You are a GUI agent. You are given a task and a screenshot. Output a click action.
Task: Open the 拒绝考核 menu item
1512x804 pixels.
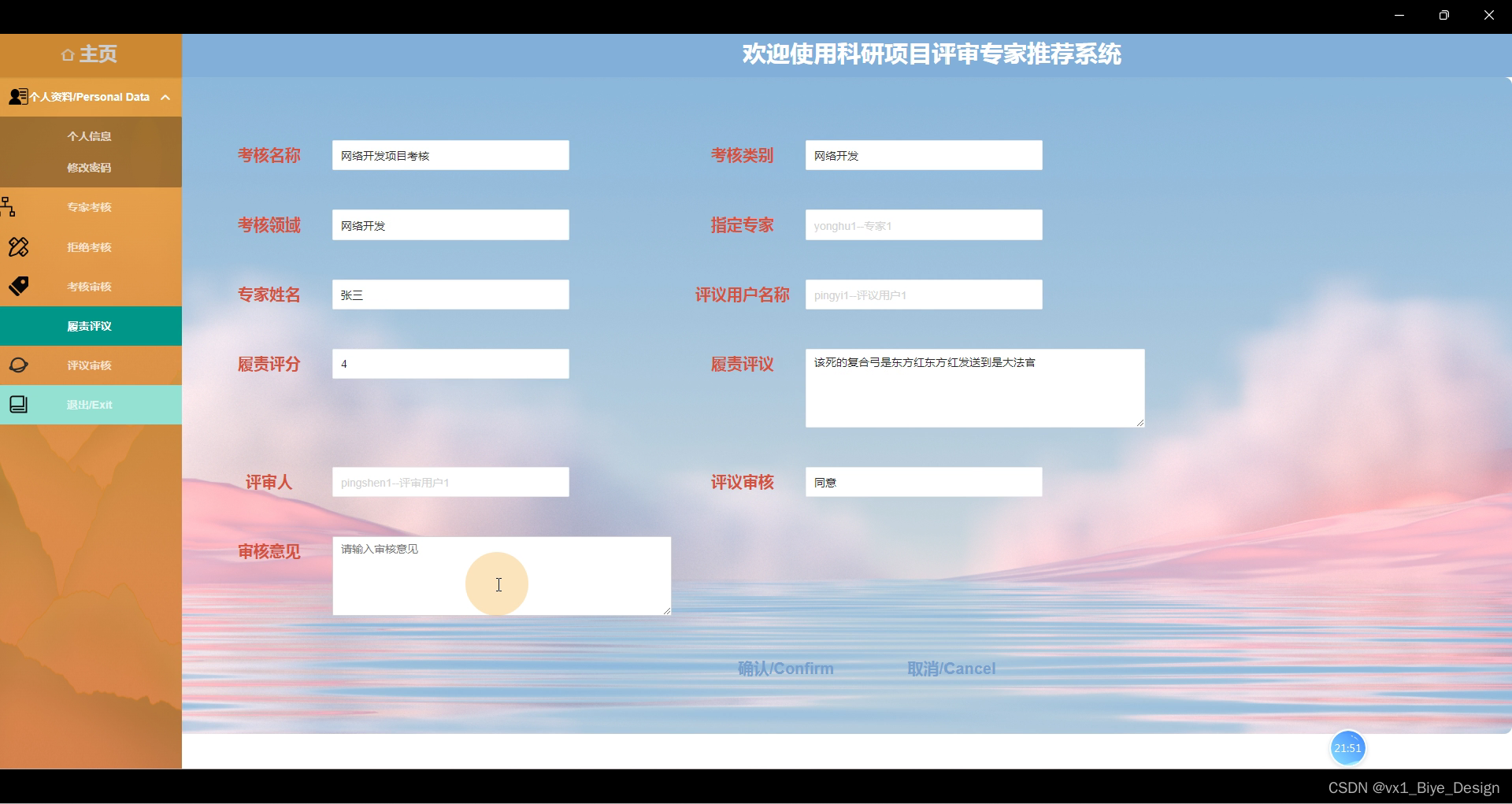(x=90, y=247)
